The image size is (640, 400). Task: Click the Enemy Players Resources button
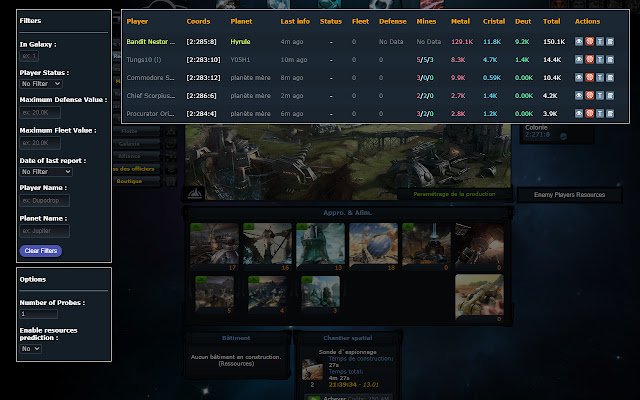click(x=569, y=195)
